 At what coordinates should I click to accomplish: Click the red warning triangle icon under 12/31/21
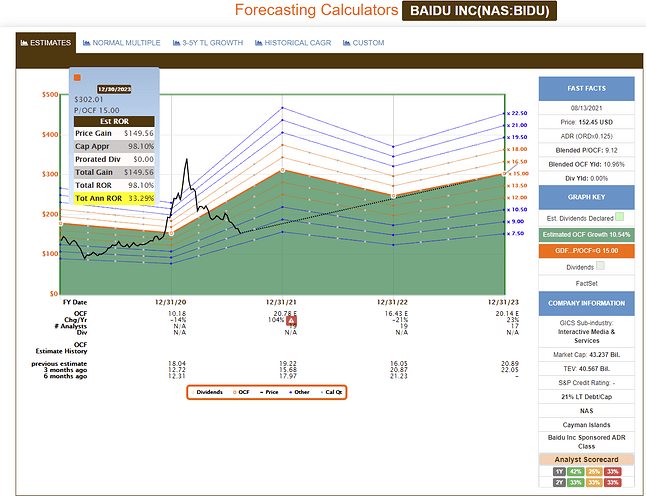click(x=291, y=320)
